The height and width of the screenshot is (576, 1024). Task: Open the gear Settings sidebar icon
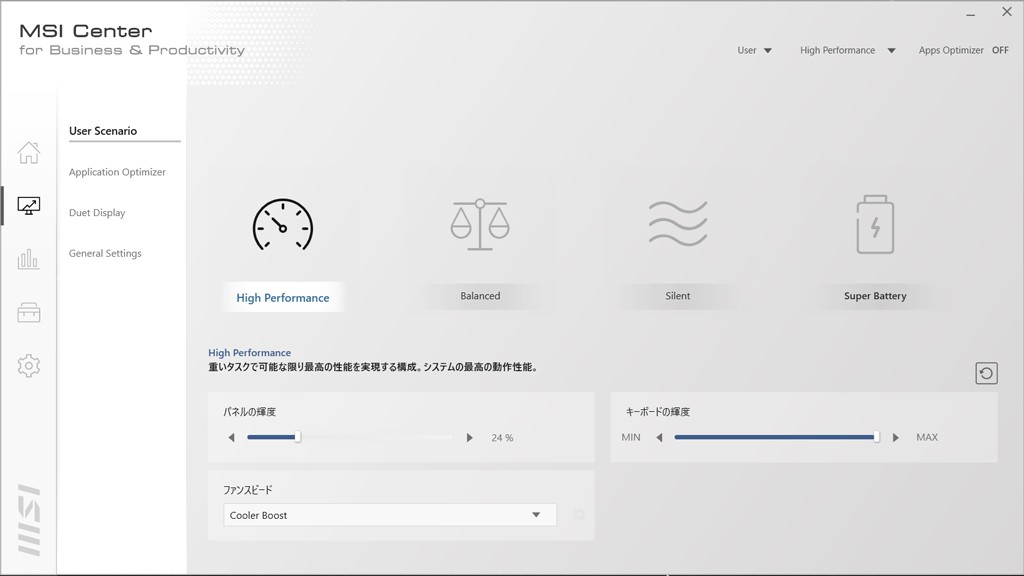click(29, 366)
